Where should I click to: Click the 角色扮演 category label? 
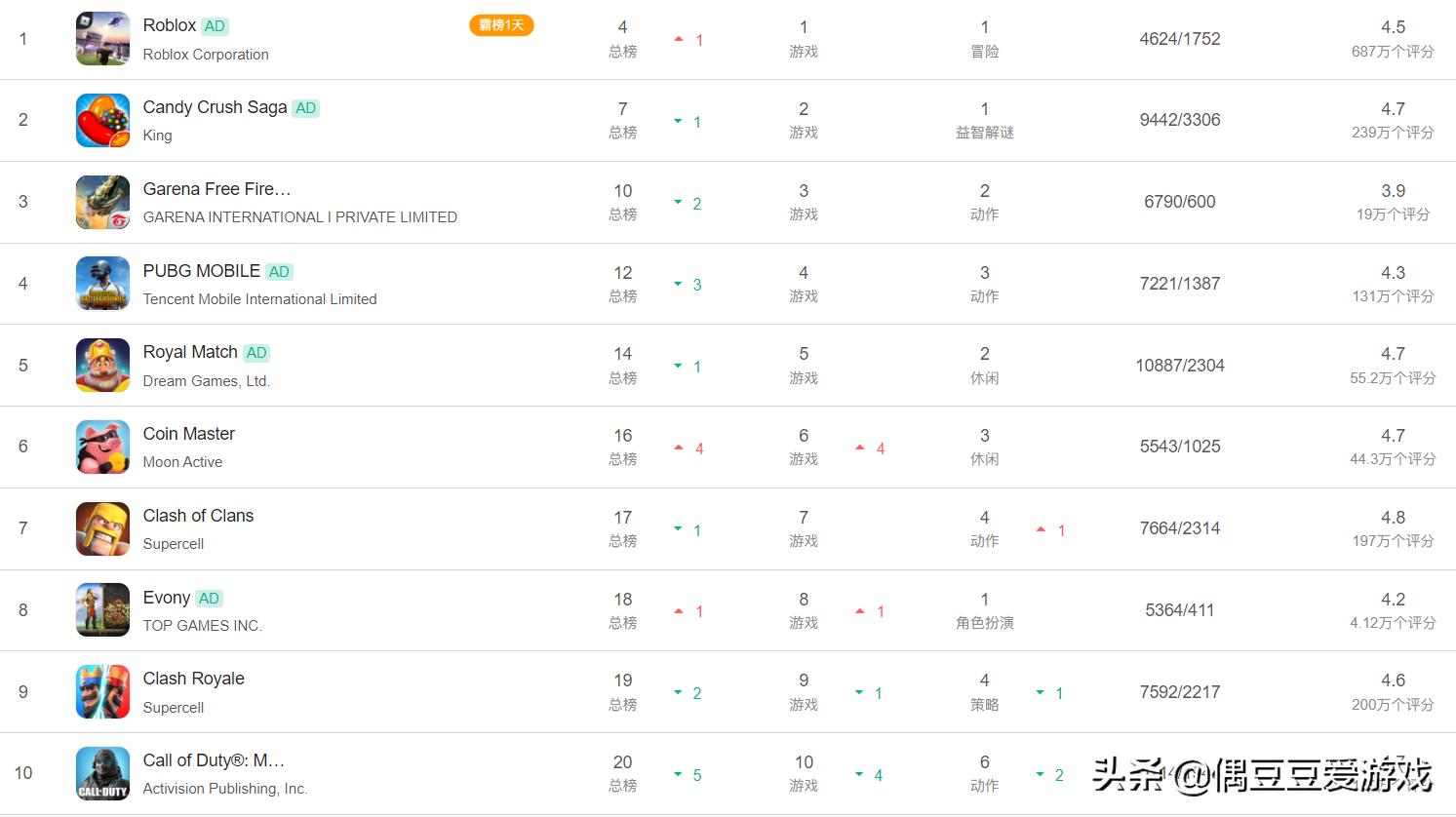pos(985,623)
